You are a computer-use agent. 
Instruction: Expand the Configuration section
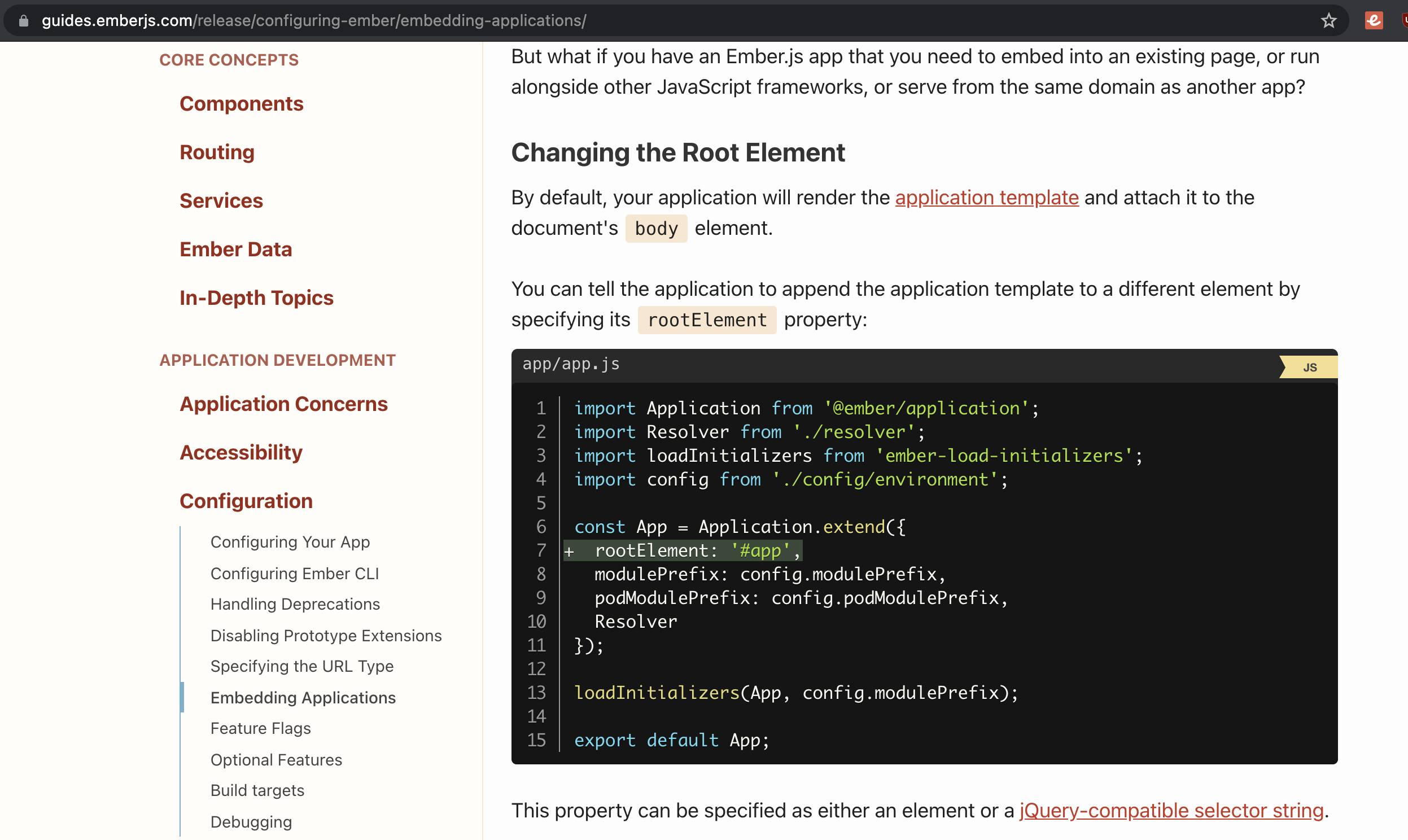246,500
